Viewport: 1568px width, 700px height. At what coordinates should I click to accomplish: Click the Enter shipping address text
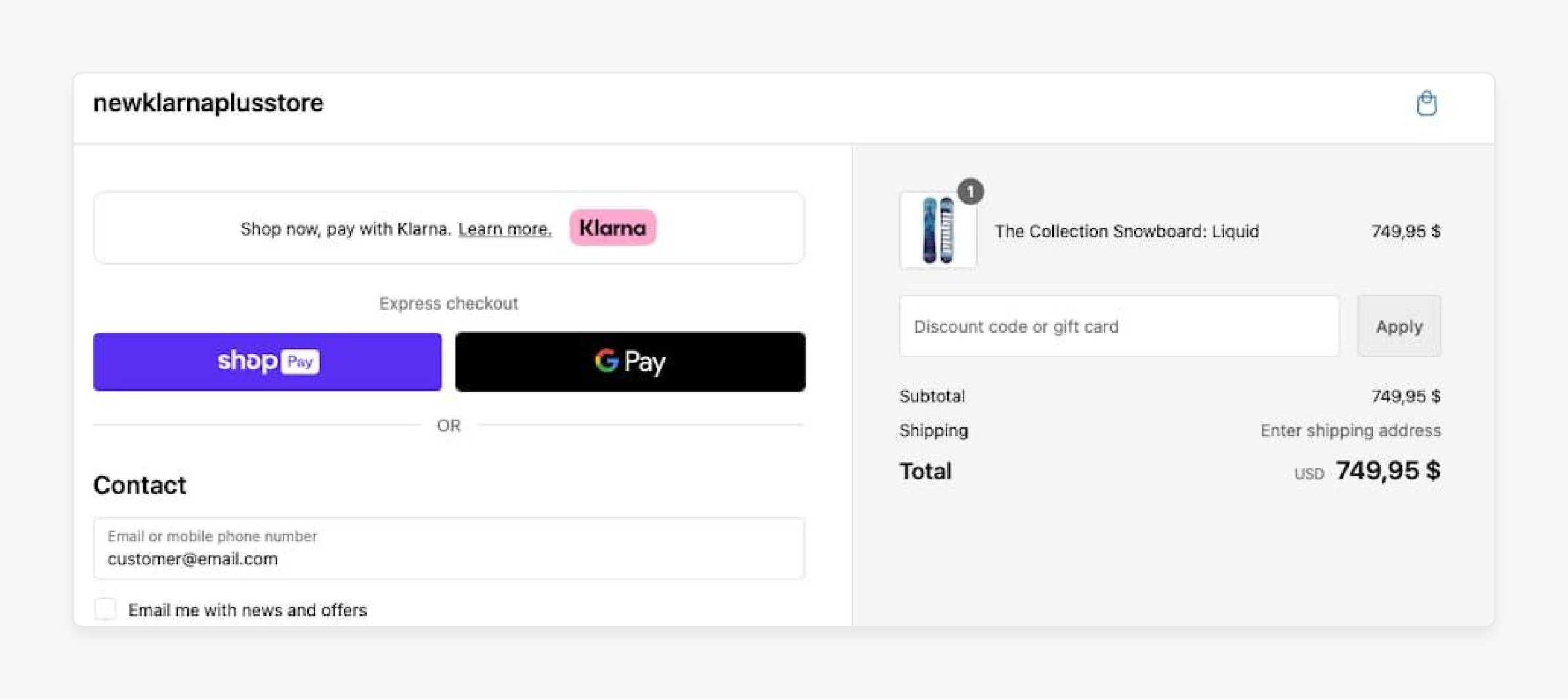pos(1351,431)
